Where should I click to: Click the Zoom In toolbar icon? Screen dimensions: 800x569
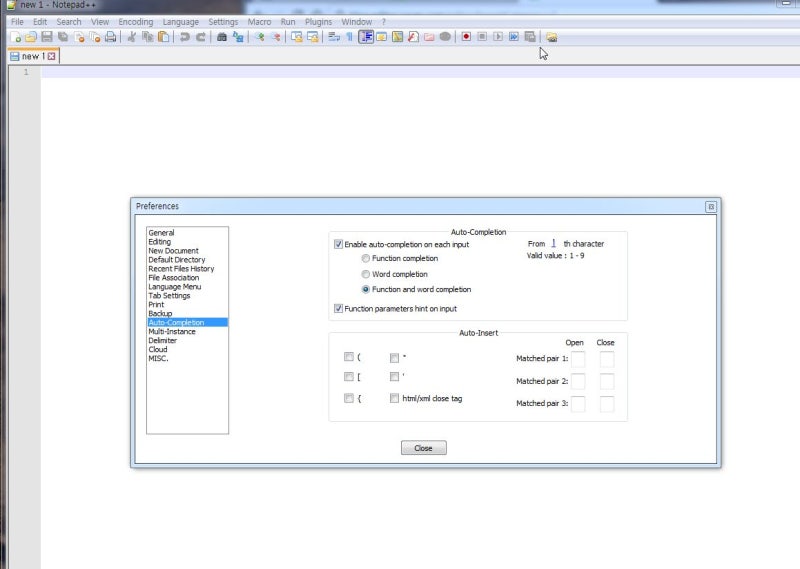pos(260,37)
